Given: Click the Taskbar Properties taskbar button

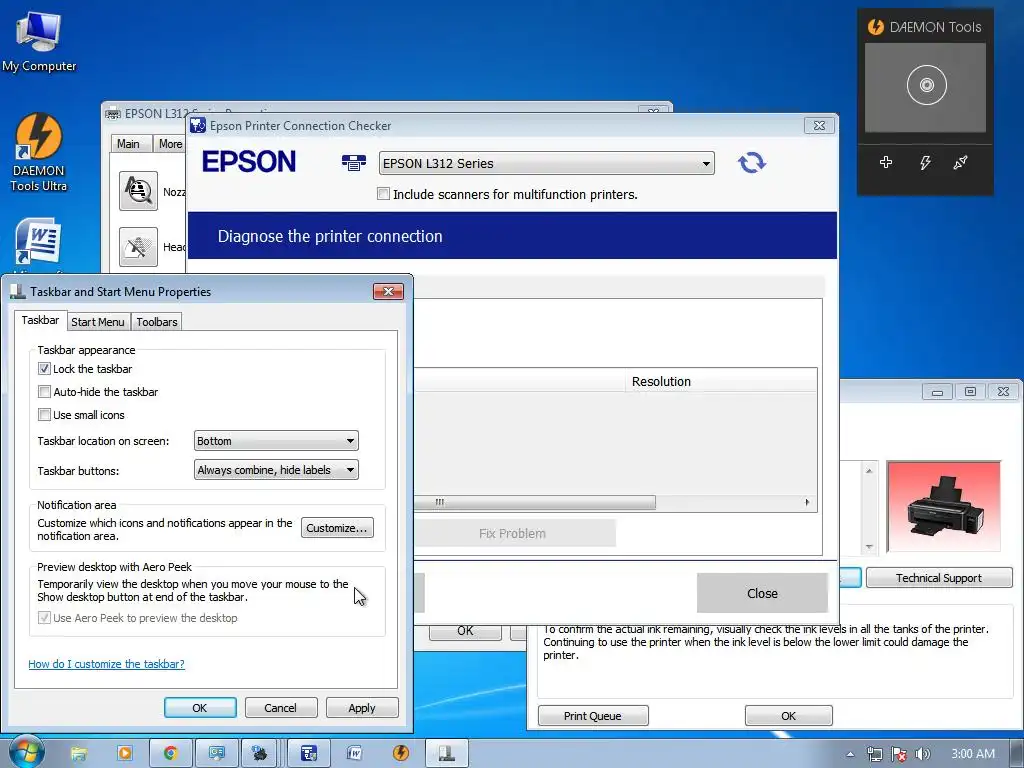Looking at the screenshot, I should (447, 754).
